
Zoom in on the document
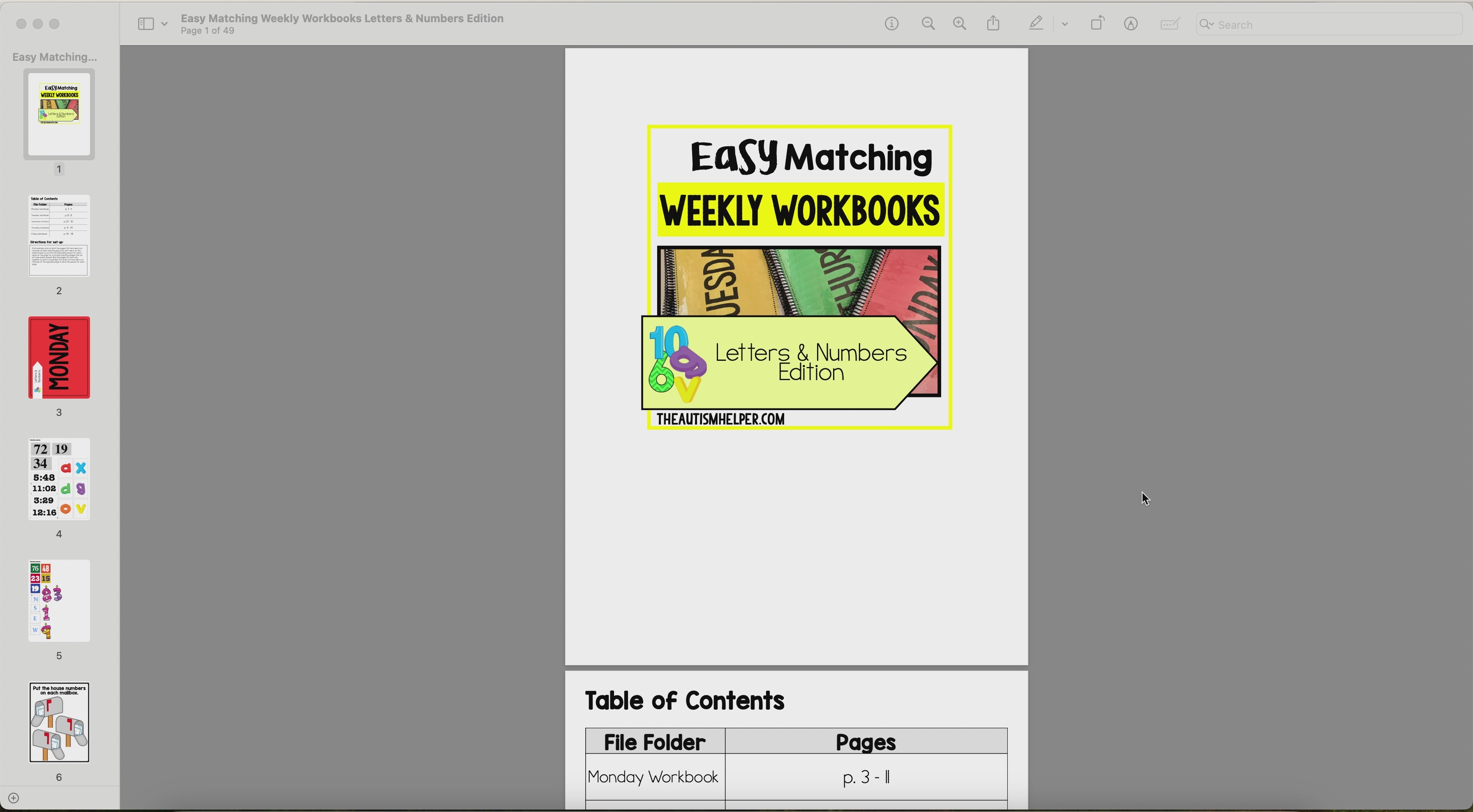point(960,23)
